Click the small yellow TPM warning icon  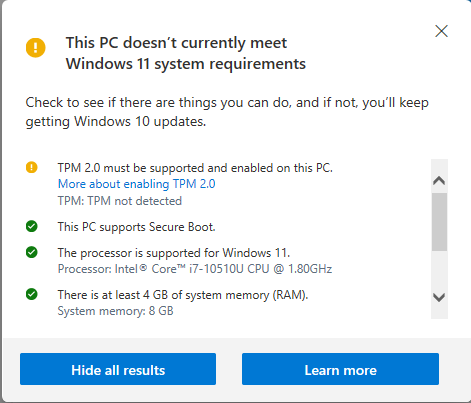coord(32,167)
